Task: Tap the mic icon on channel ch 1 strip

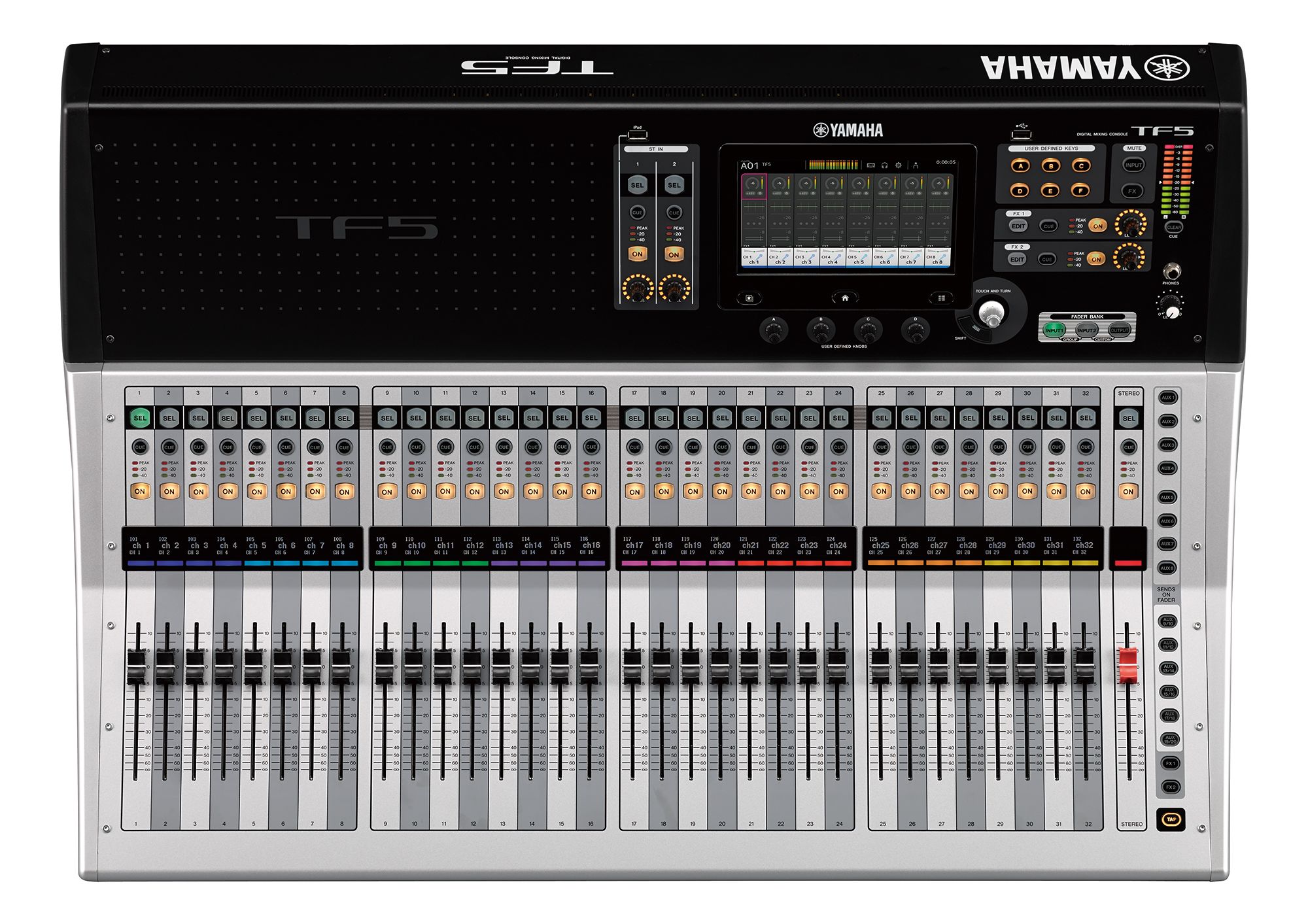Action: point(757,258)
